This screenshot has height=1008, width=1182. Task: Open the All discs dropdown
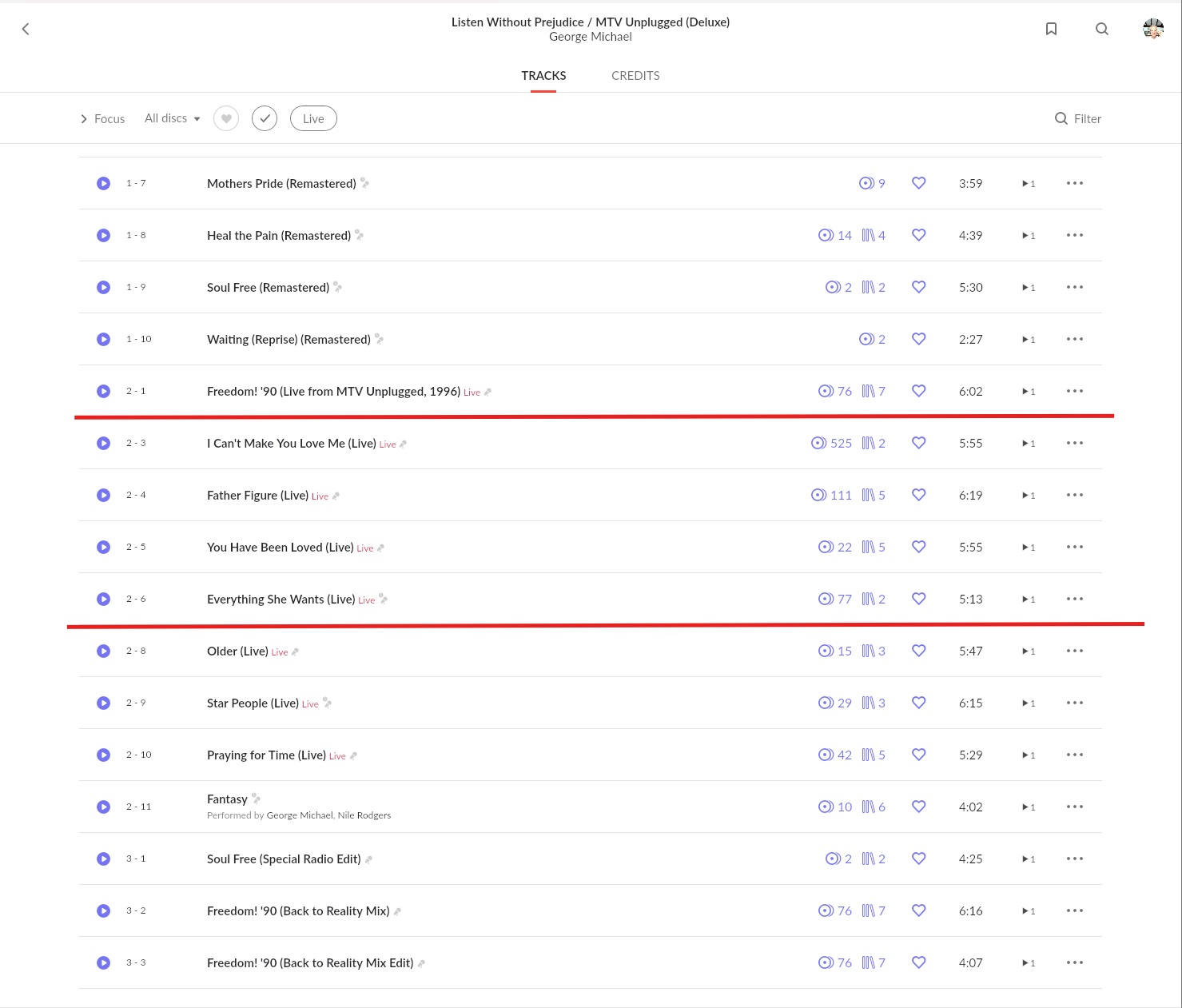coord(172,118)
